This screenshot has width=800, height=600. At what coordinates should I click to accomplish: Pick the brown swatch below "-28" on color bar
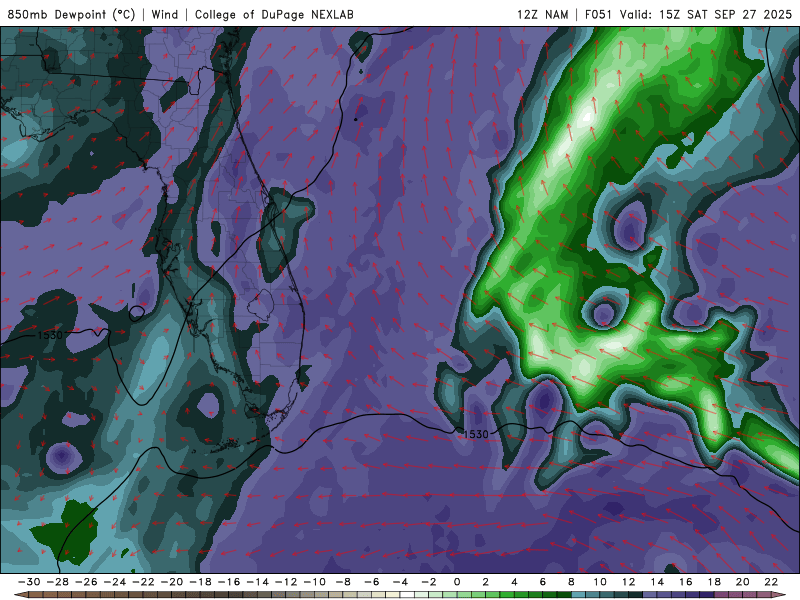point(64,595)
